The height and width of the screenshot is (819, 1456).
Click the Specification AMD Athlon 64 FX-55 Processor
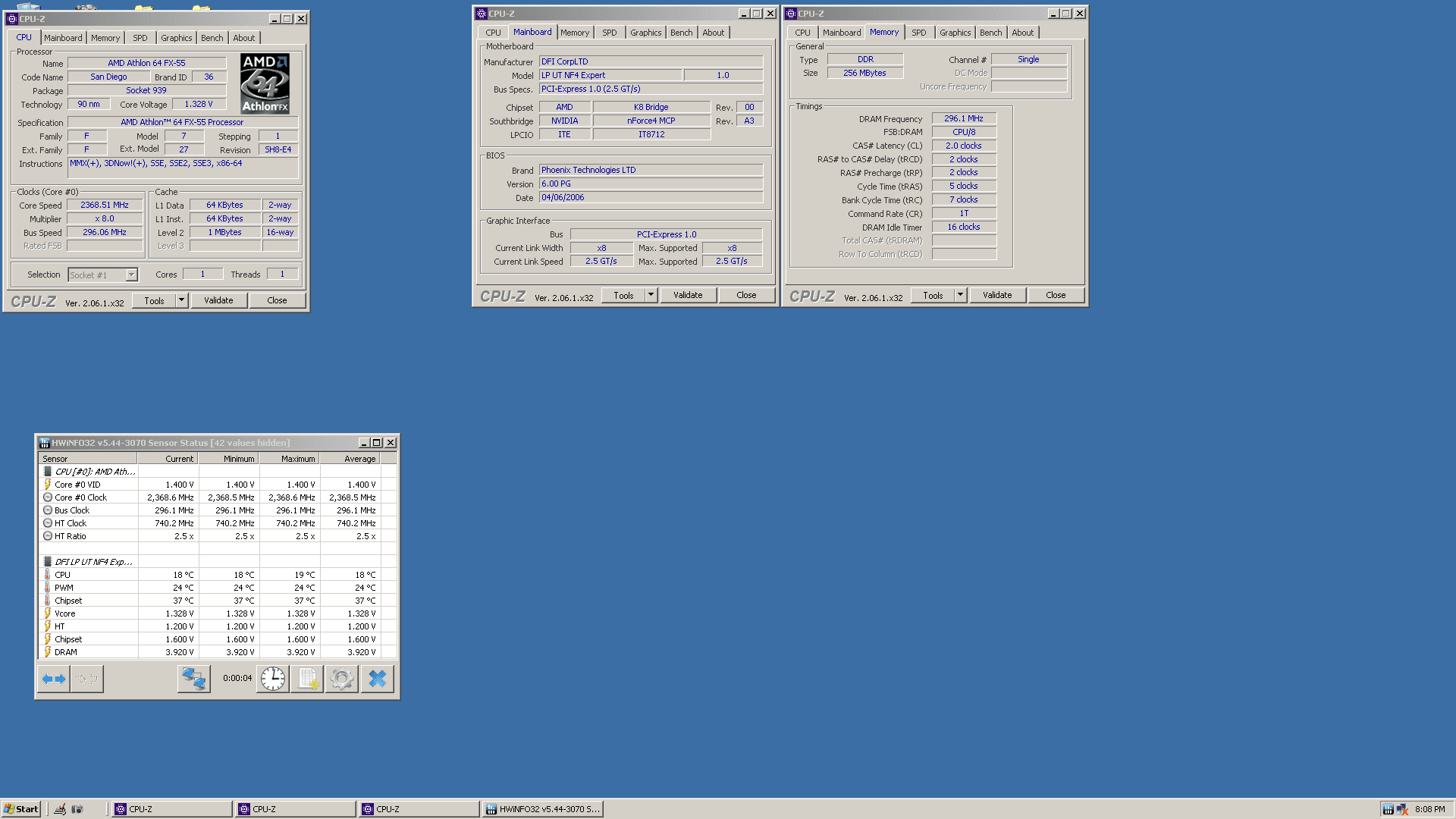[182, 122]
